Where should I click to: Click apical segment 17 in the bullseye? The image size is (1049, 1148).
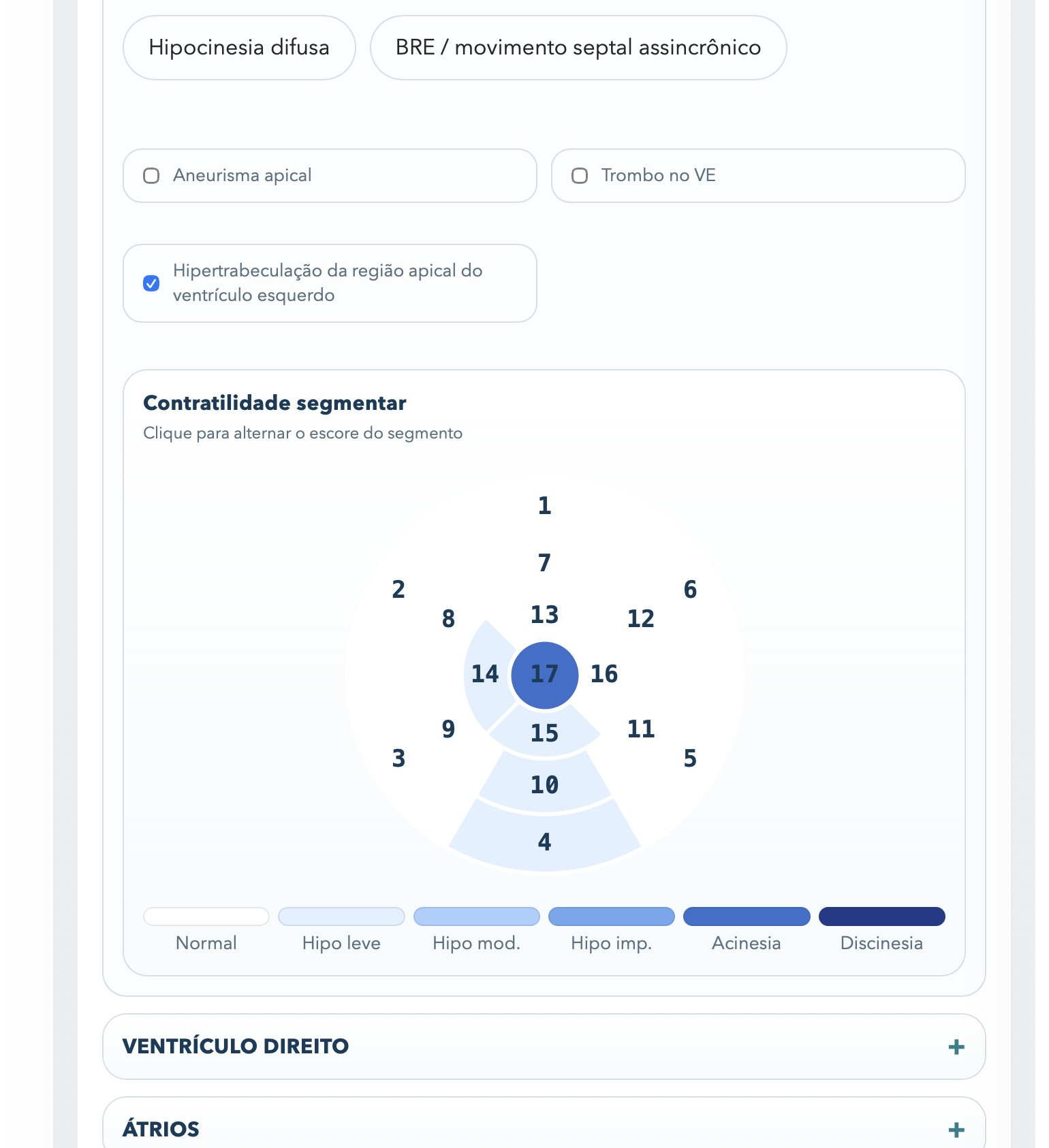coord(544,675)
